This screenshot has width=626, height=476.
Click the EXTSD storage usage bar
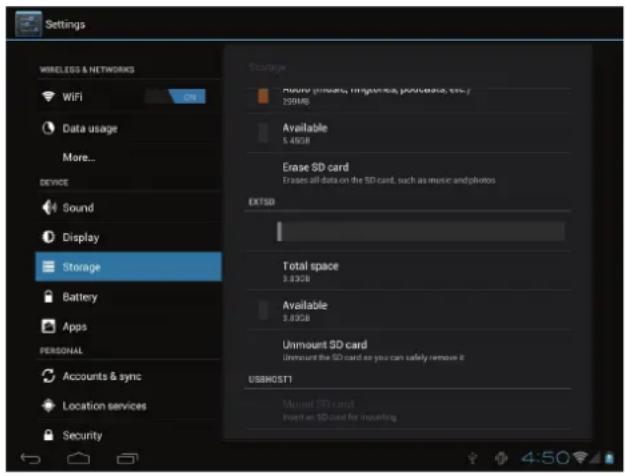point(421,232)
